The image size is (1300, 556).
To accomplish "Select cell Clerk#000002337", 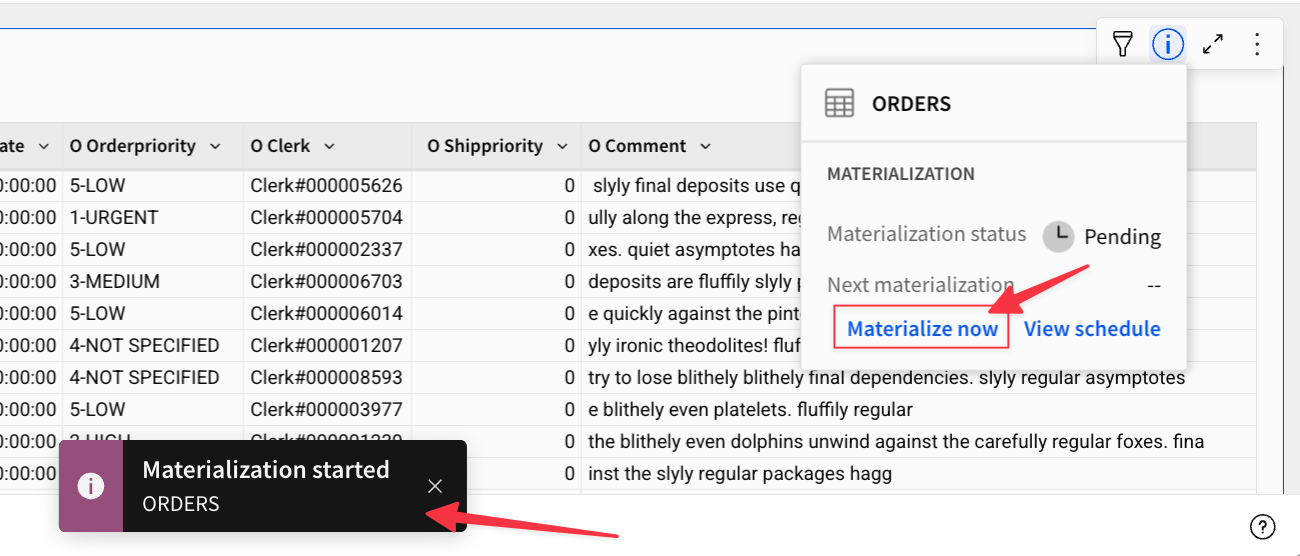I will (328, 250).
